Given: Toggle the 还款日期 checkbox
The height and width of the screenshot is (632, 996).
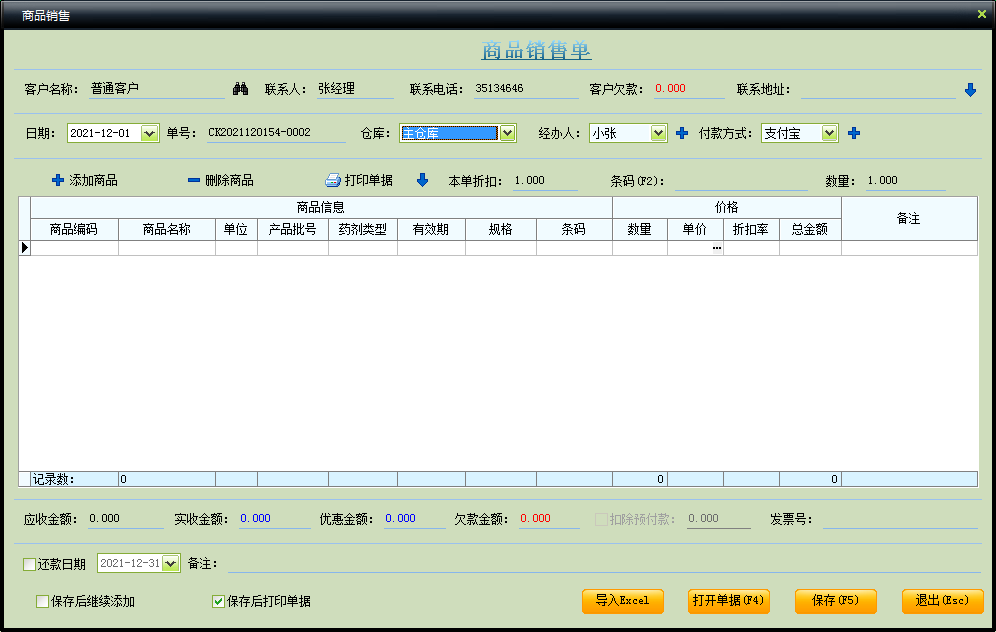Looking at the screenshot, I should pyautogui.click(x=29, y=564).
